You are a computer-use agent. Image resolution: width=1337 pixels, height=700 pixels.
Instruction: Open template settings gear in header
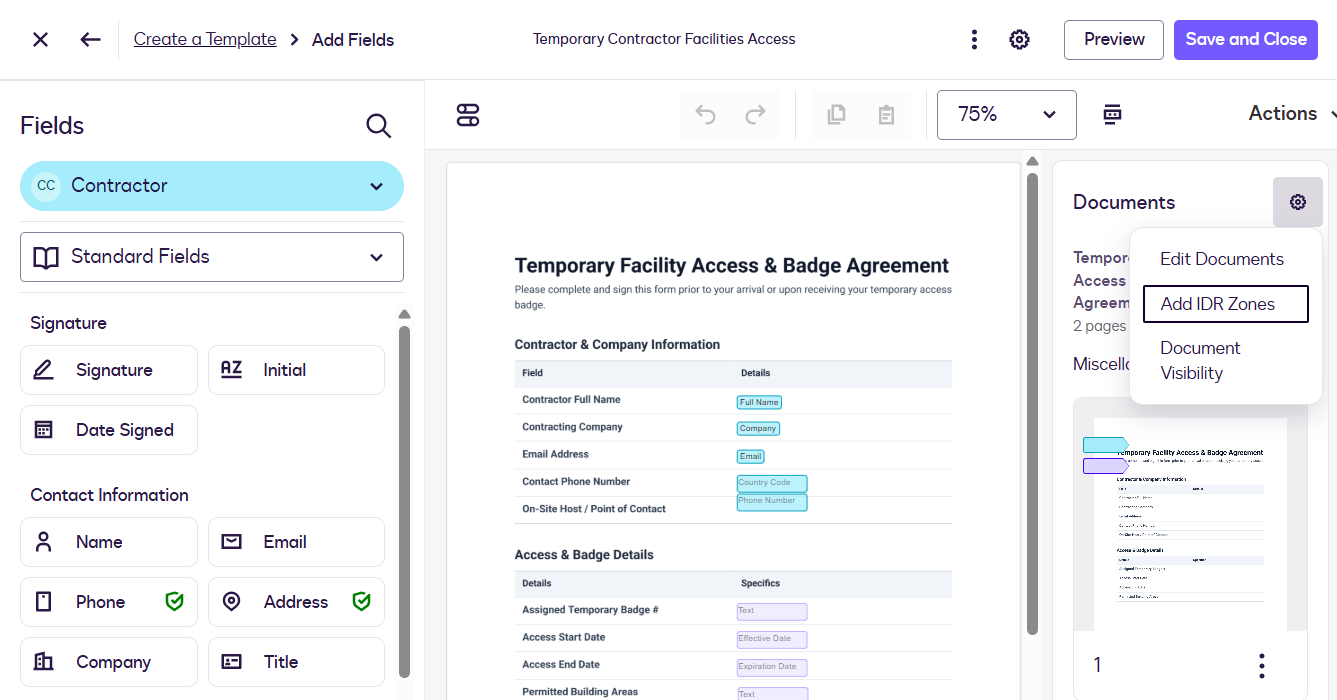[1019, 40]
